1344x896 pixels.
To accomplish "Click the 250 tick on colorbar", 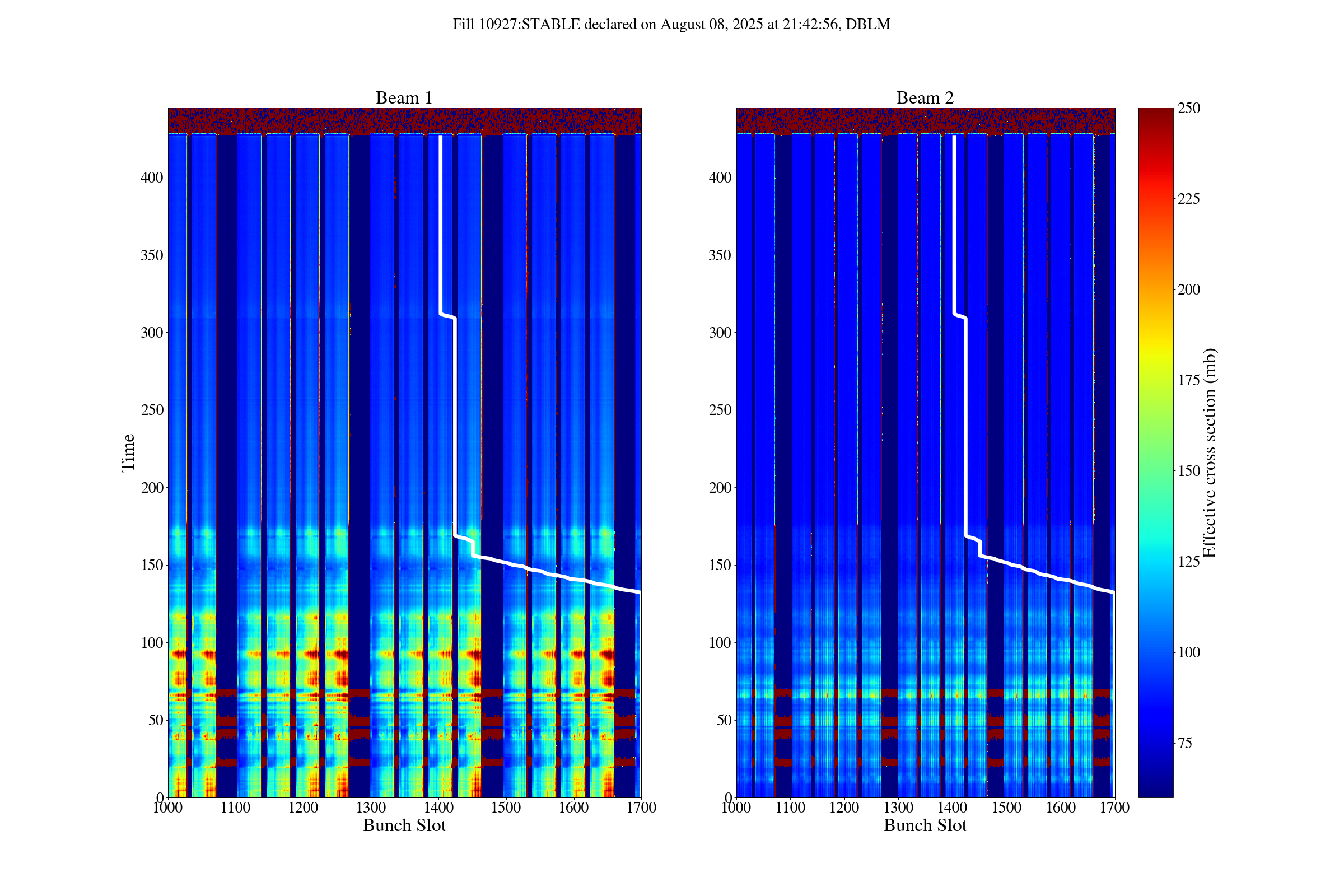I will (1189, 108).
